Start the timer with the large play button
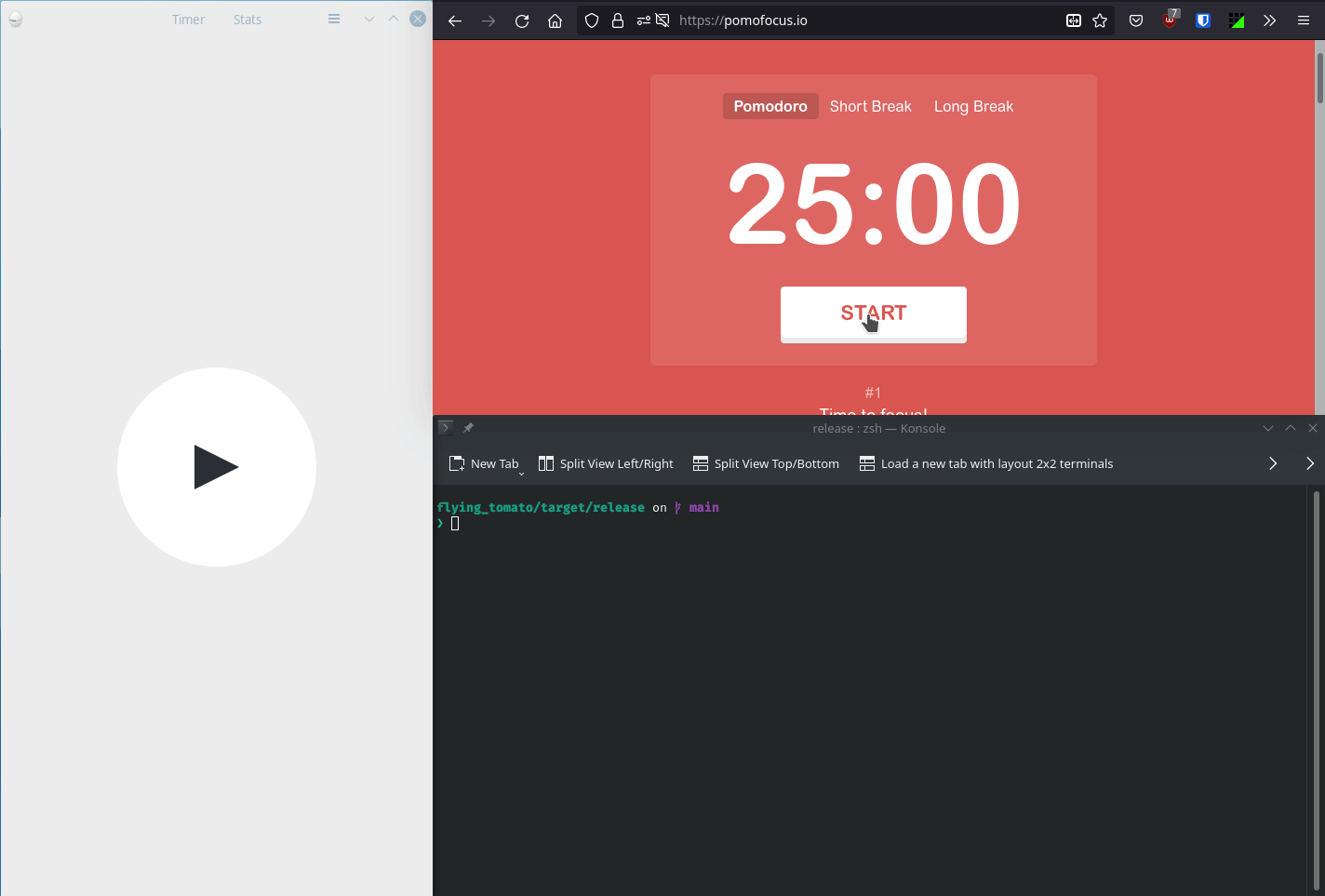 tap(217, 467)
